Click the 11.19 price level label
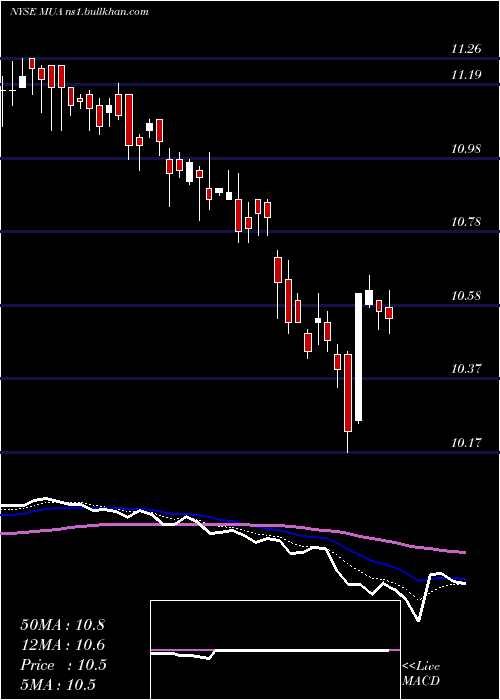 [x=466, y=75]
